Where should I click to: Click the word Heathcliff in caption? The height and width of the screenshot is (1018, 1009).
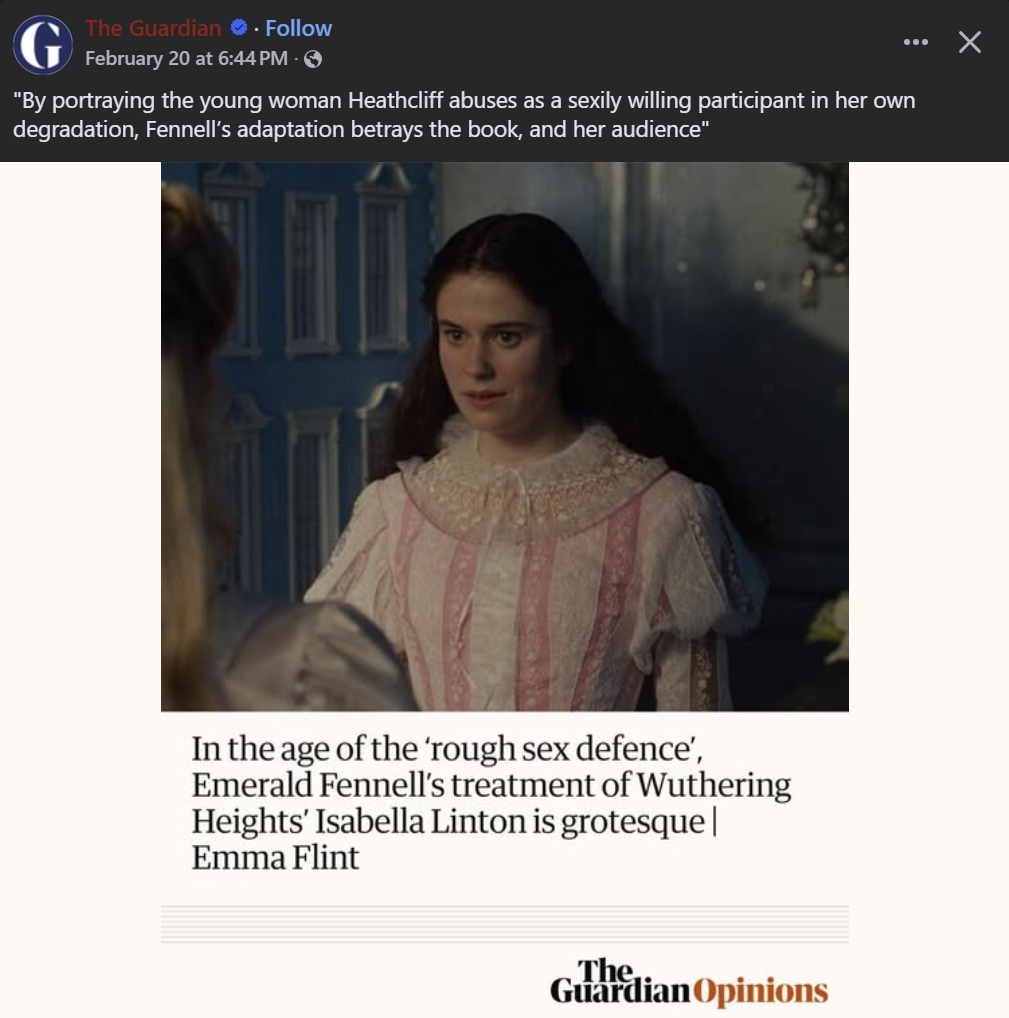(x=395, y=101)
